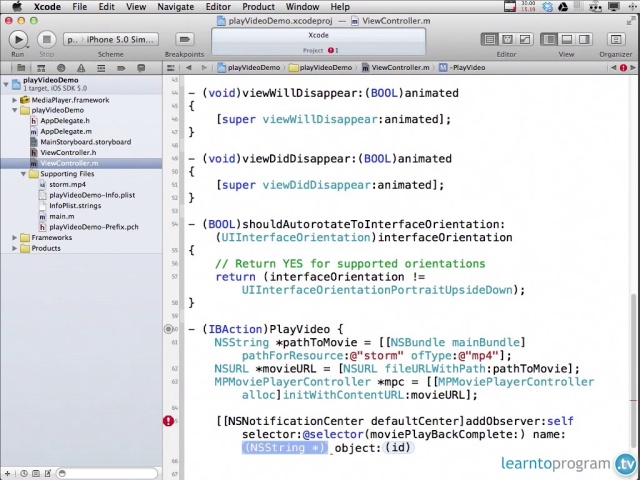Open the Editor menu

tap(218, 7)
